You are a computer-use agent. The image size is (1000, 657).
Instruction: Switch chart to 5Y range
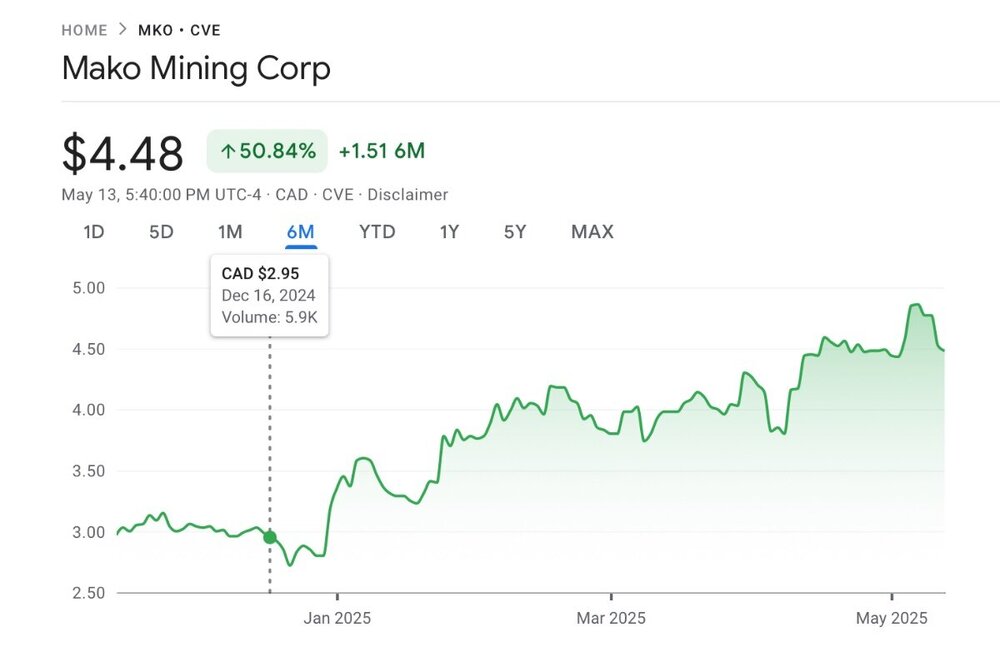pyautogui.click(x=515, y=232)
